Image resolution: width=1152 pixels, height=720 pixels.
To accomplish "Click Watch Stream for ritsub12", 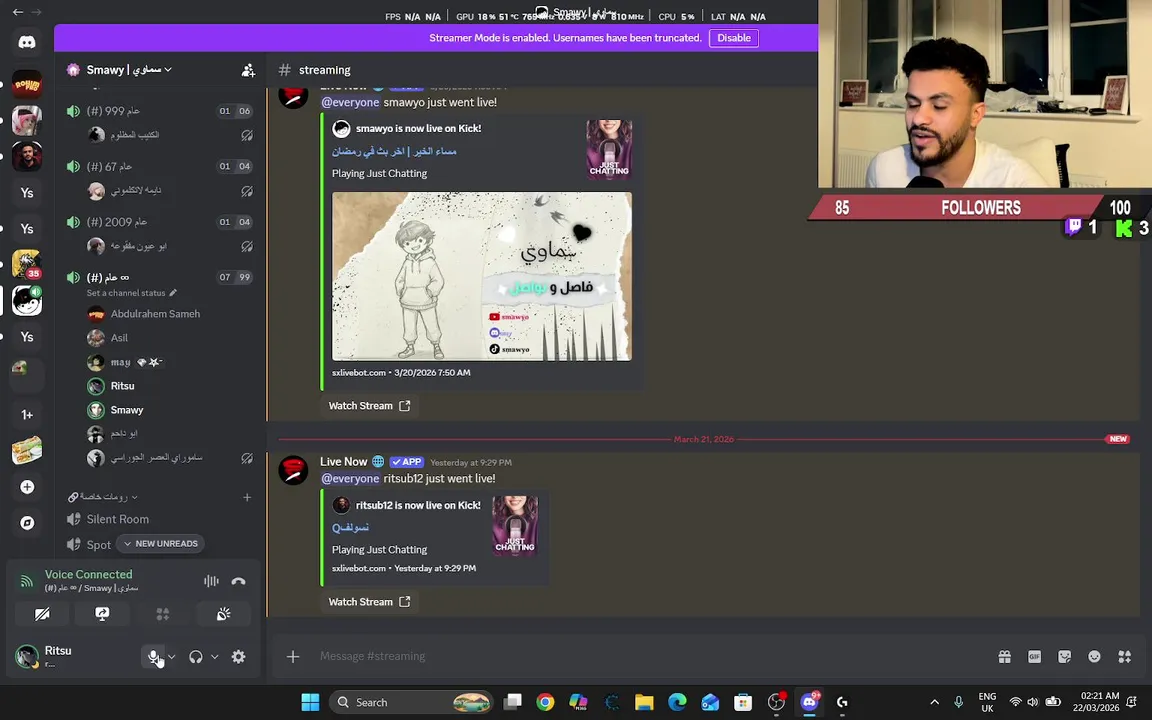I will pos(369,602).
